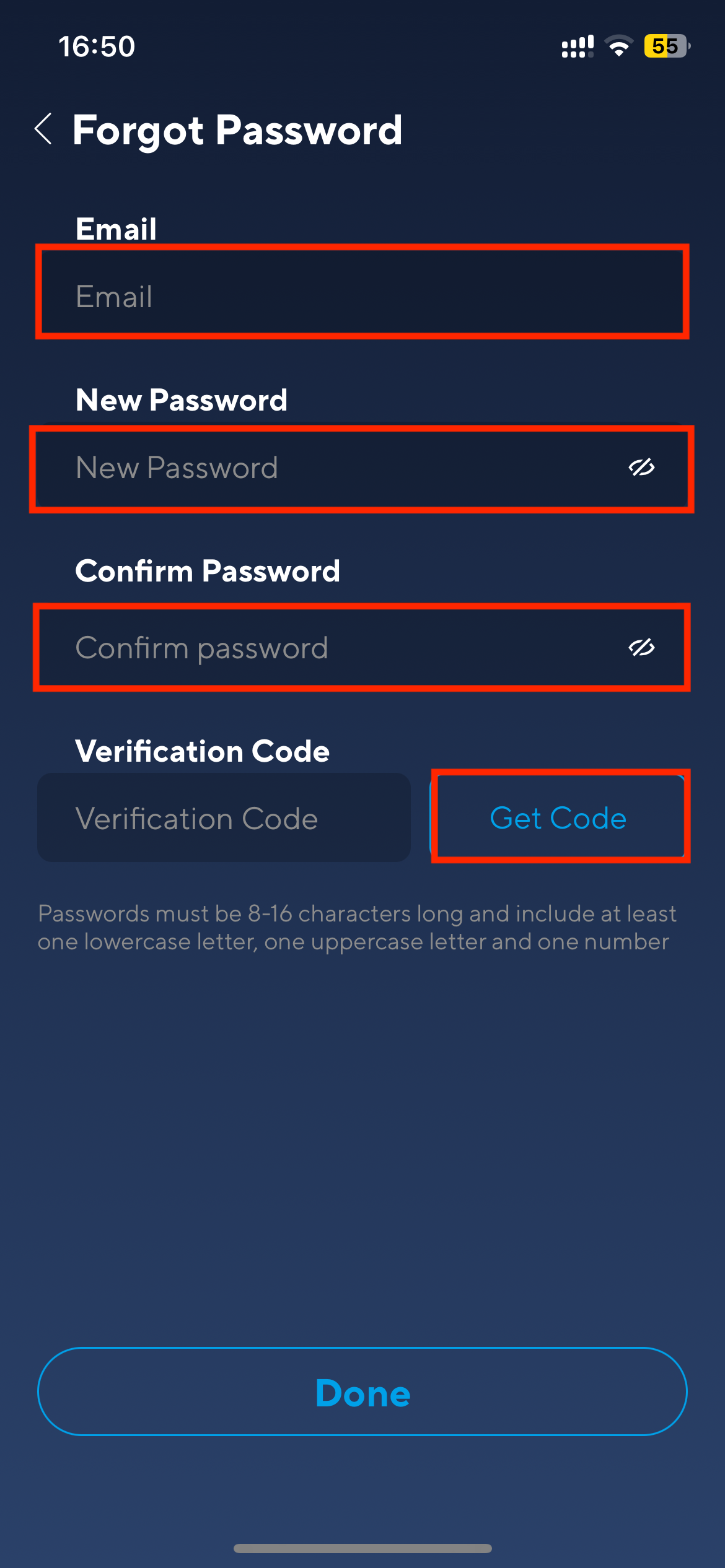
Task: Tap the back arrow beside Forgot Password
Action: (43, 129)
